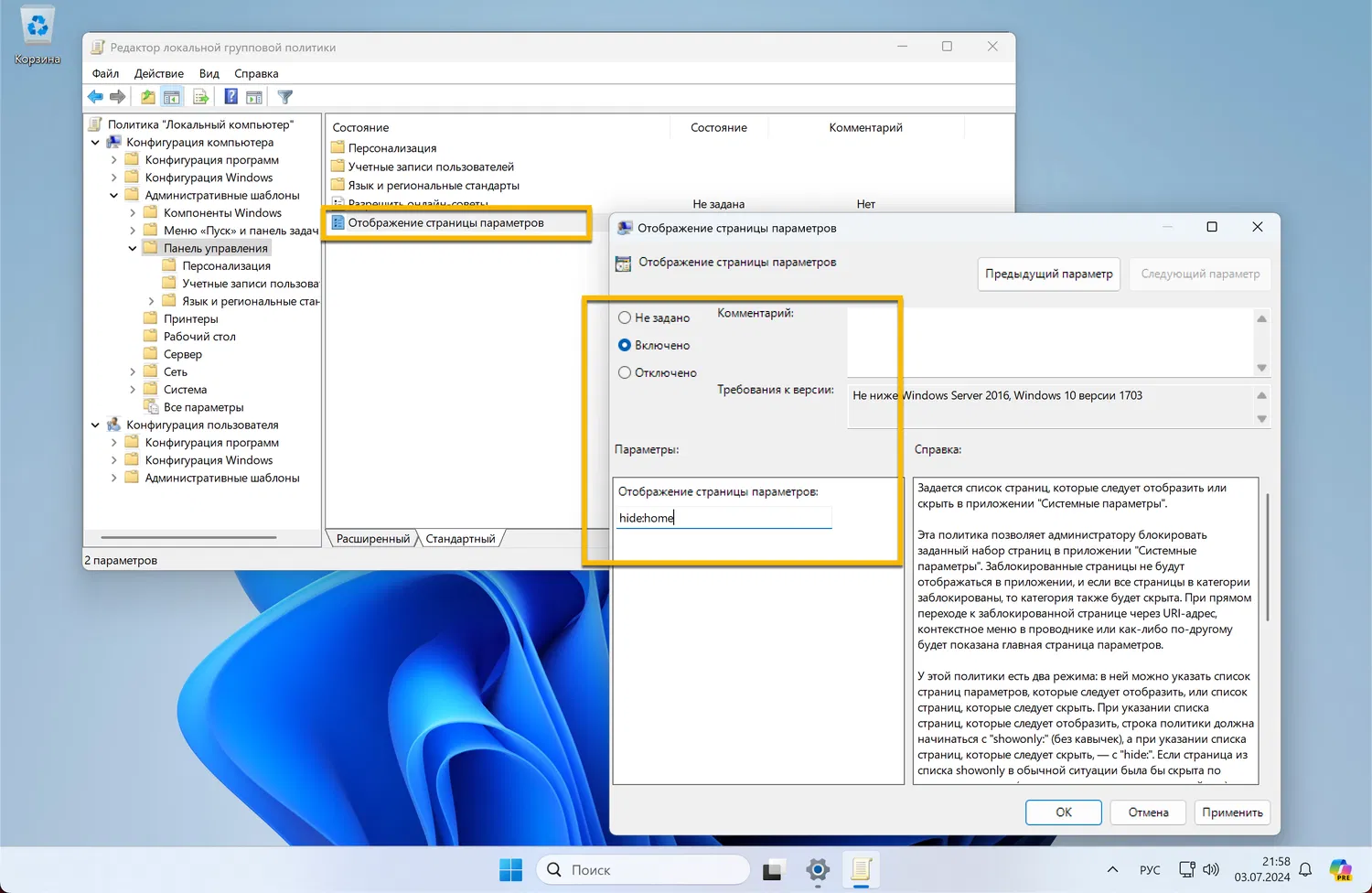The image size is (1372, 893).
Task: Collapse the Административные шаблоны node under computer
Action: click(x=114, y=195)
